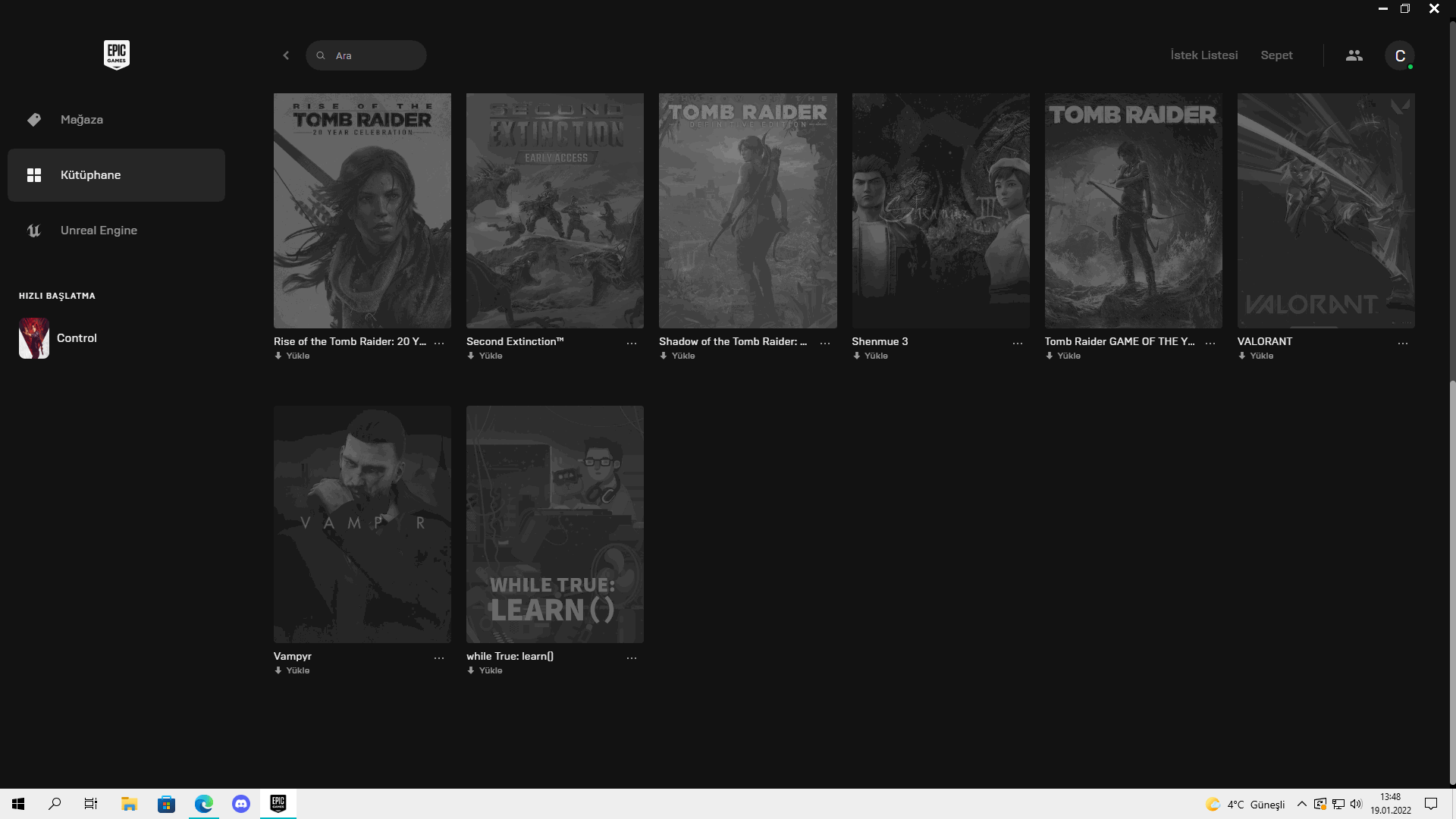Click the Epic Games logo
The width and height of the screenshot is (1456, 819).
coord(117,55)
